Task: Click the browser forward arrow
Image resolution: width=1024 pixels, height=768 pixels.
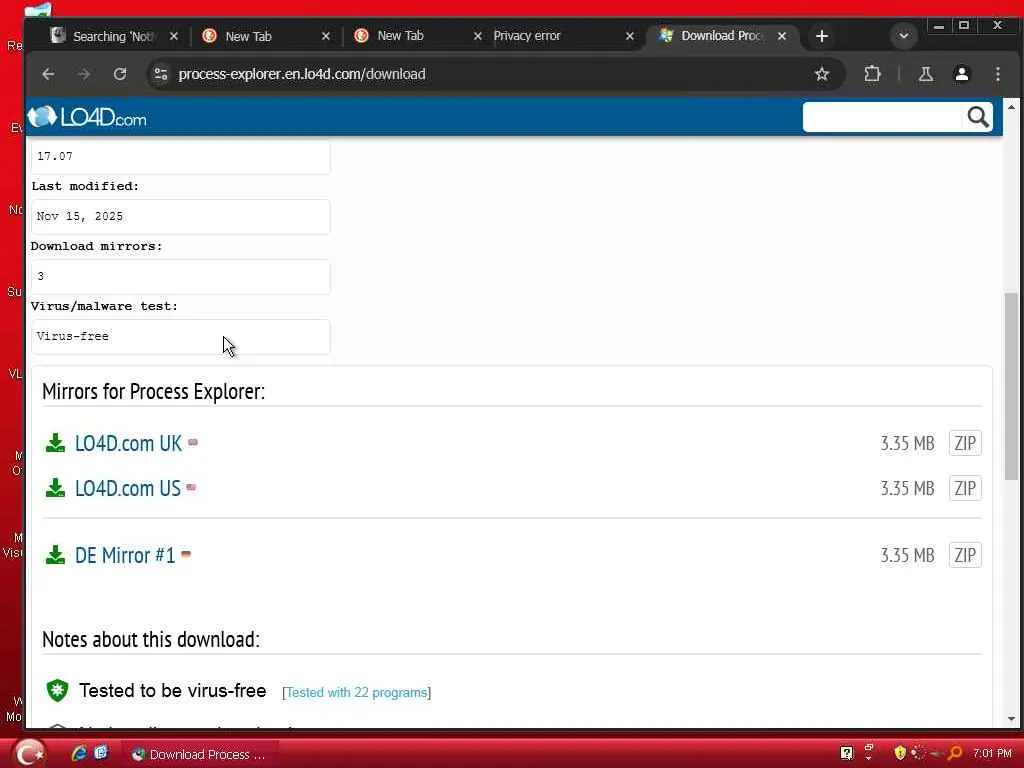Action: tap(84, 74)
